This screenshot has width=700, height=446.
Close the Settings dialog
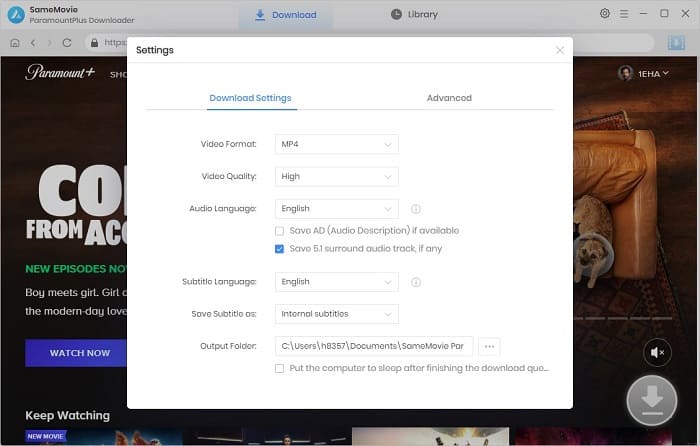560,50
